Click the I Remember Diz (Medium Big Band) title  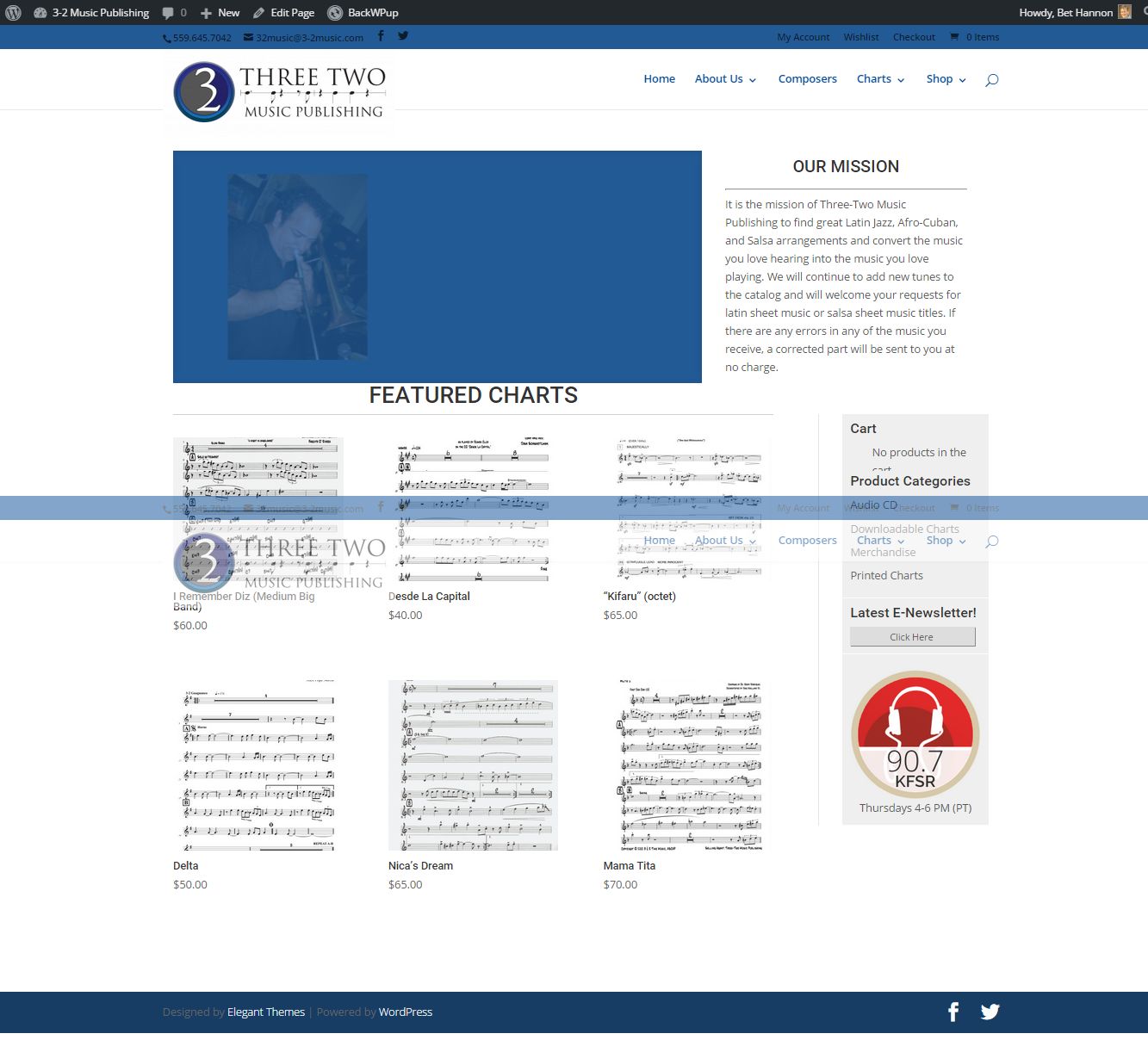pyautogui.click(x=244, y=601)
